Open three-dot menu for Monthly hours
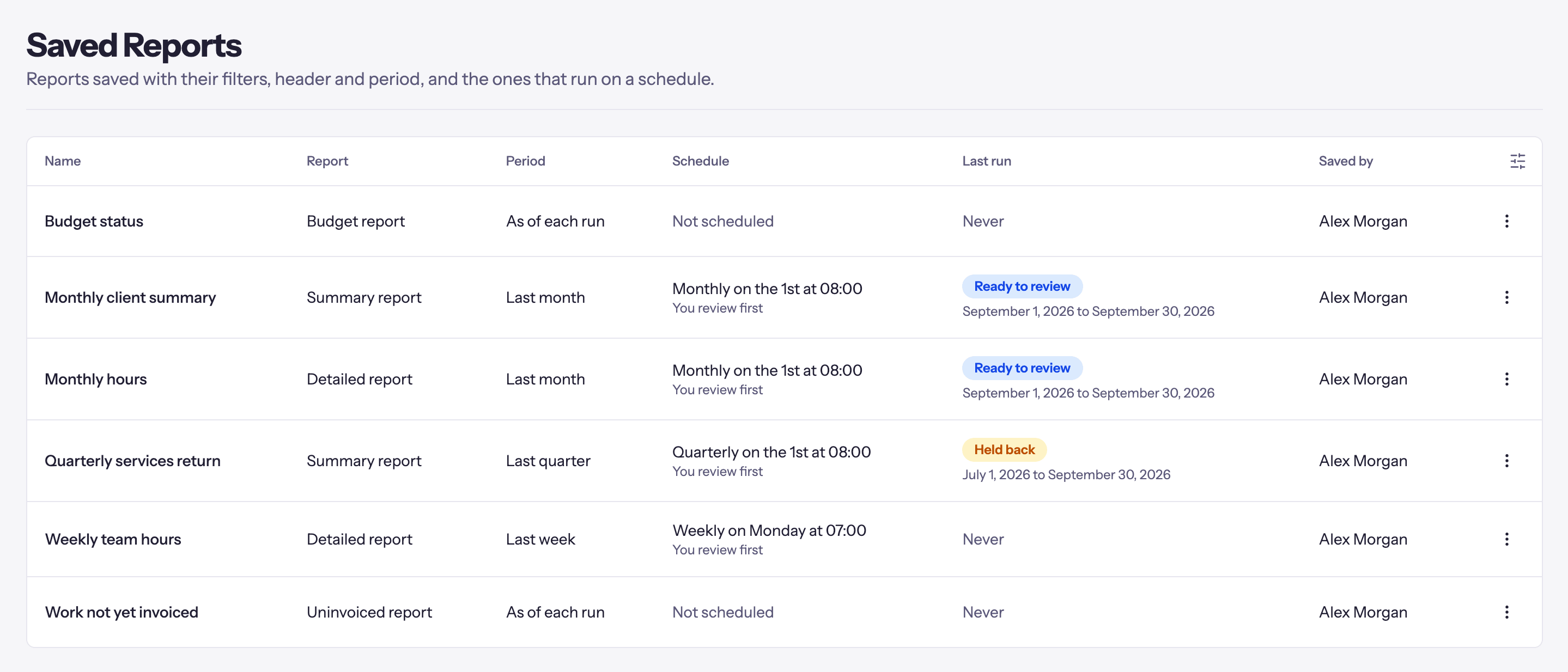Screen dimensions: 1568x672 click(x=1506, y=379)
